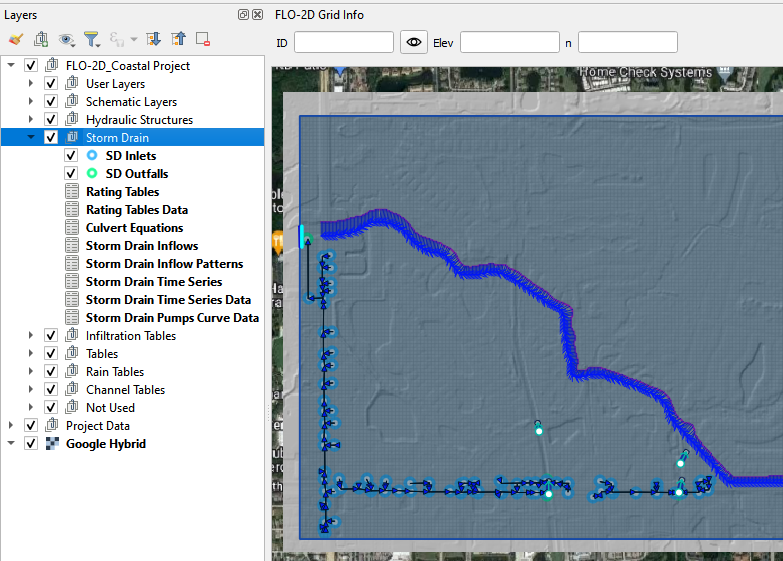The image size is (783, 561).
Task: Uncheck the SD Inlets layer checkbox
Action: 71,156
